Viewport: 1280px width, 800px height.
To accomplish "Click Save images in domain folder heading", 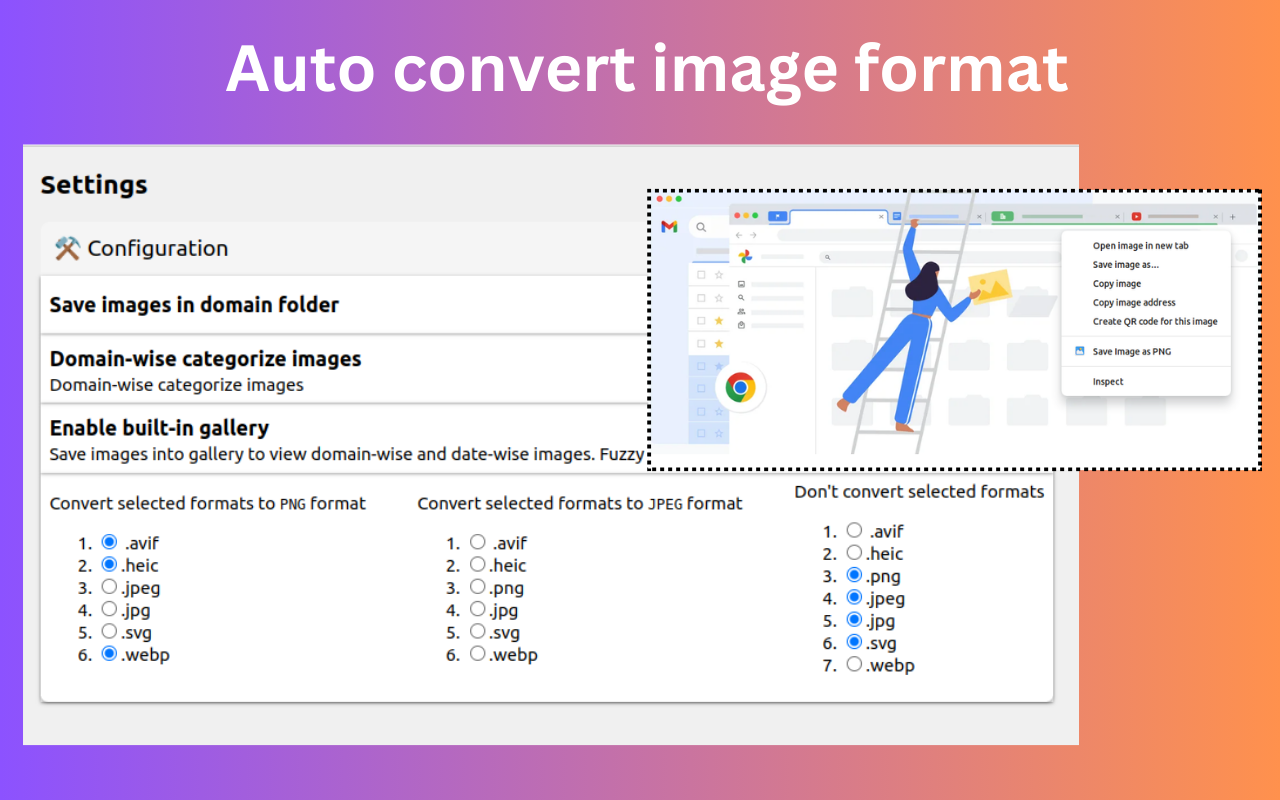I will click(x=194, y=305).
